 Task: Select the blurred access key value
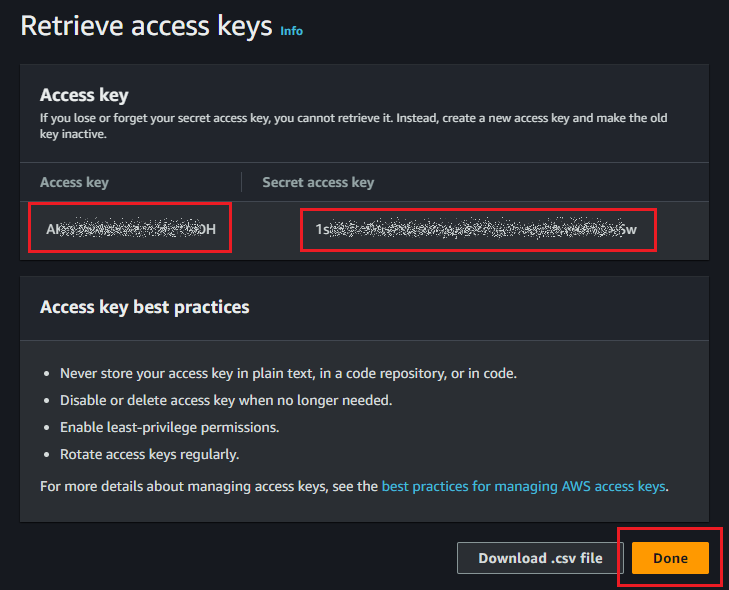pos(130,229)
